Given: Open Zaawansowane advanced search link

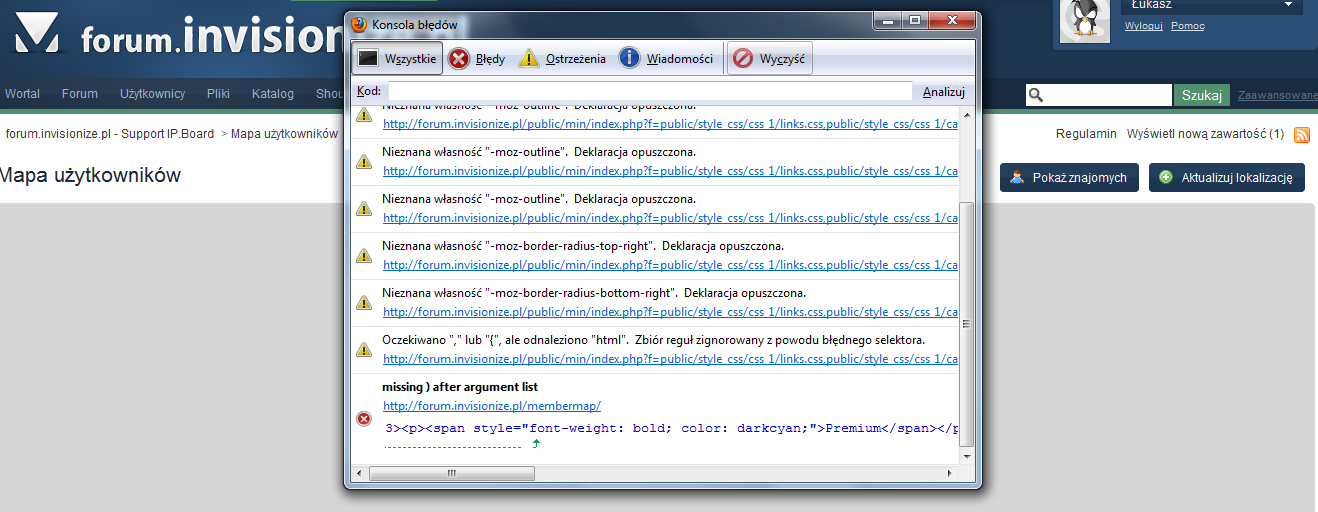Looking at the screenshot, I should [1277, 95].
